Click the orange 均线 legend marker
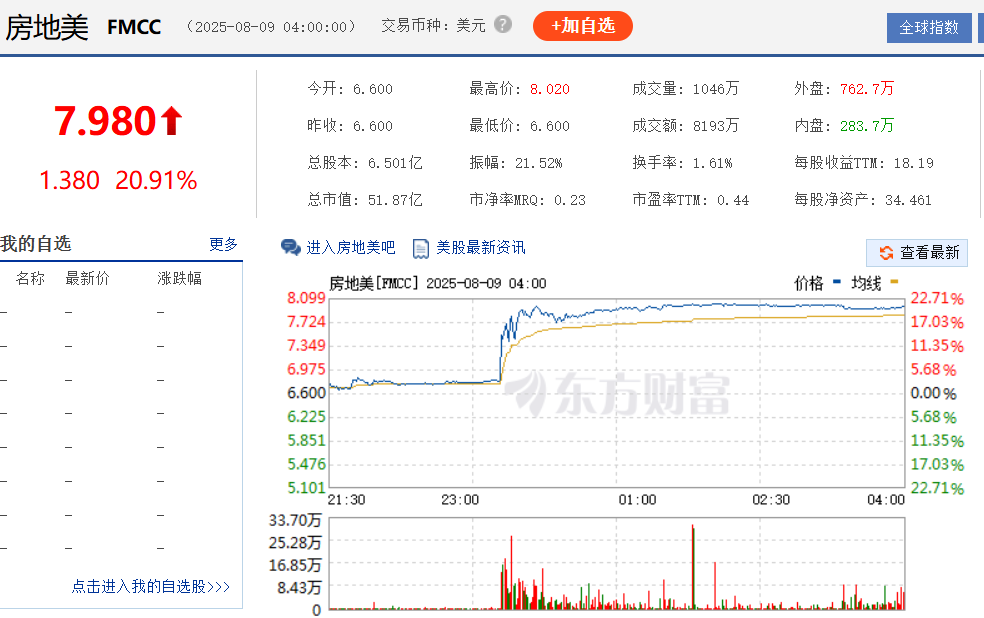 click(x=894, y=282)
